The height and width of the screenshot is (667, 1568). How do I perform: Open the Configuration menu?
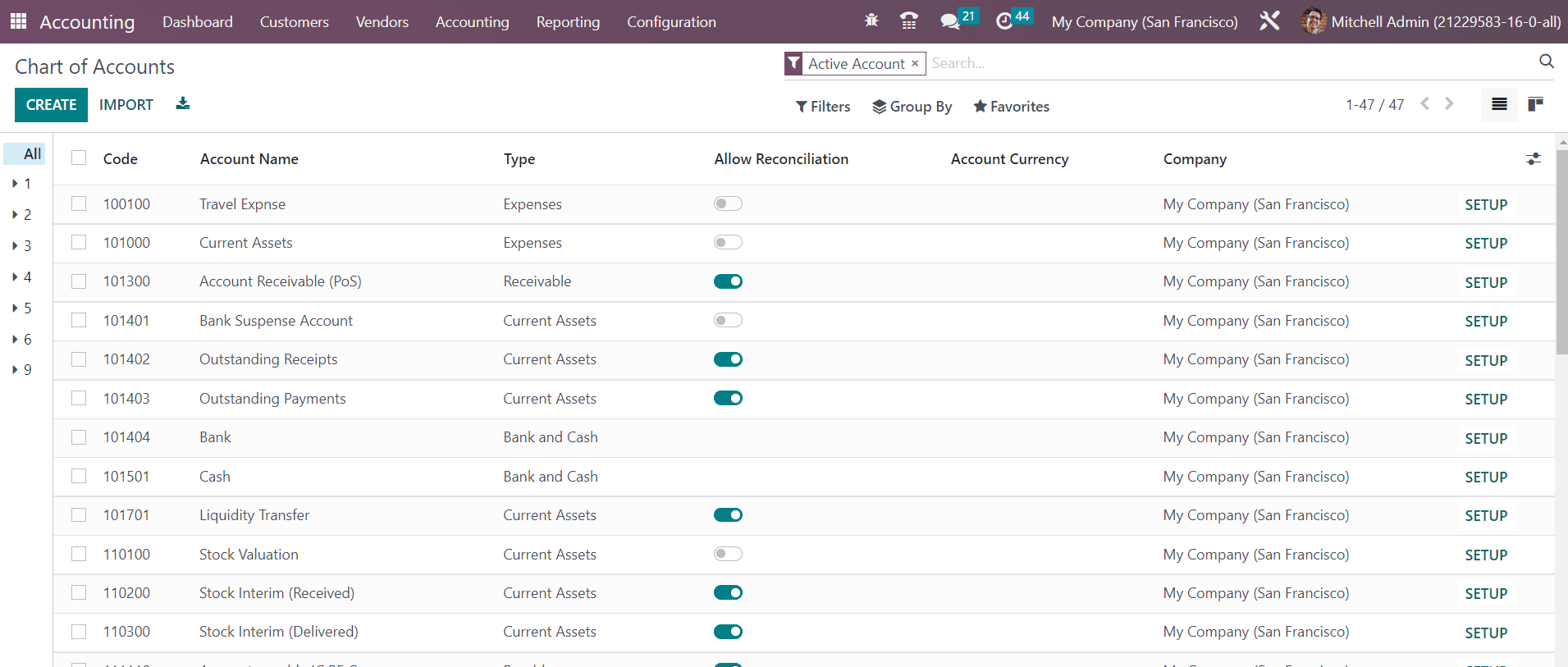pos(671,22)
